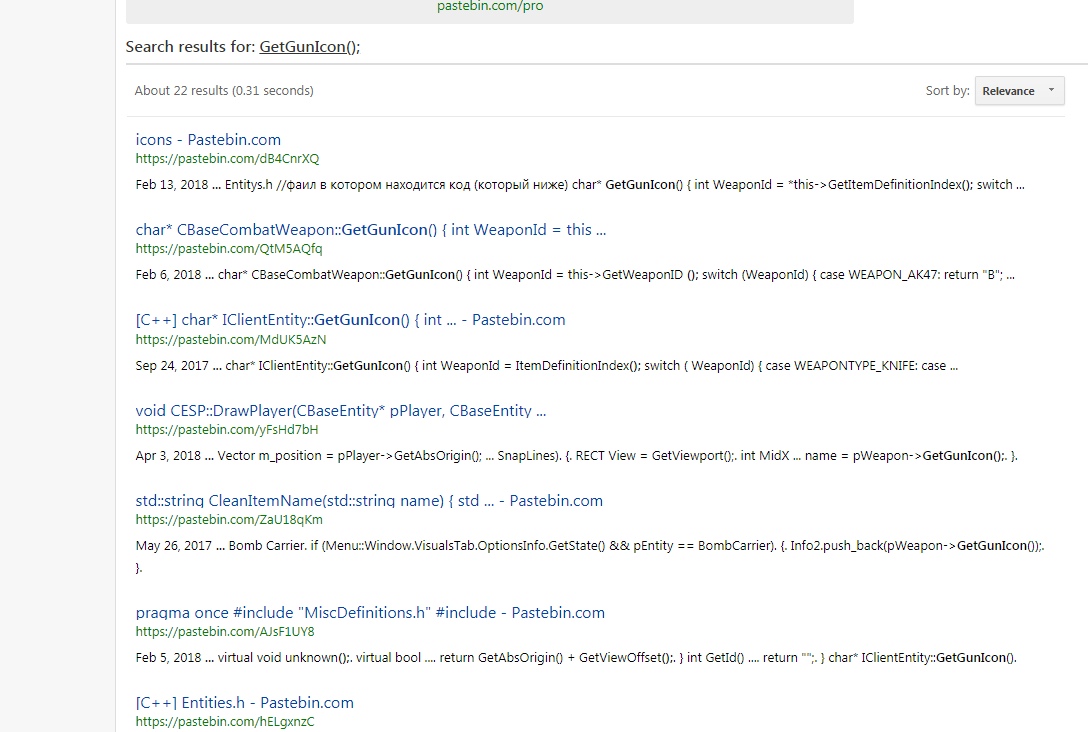Click the 'About 22 results (0.31 seconds)' text
Screen dimensions: 1088x732
[x=224, y=91]
